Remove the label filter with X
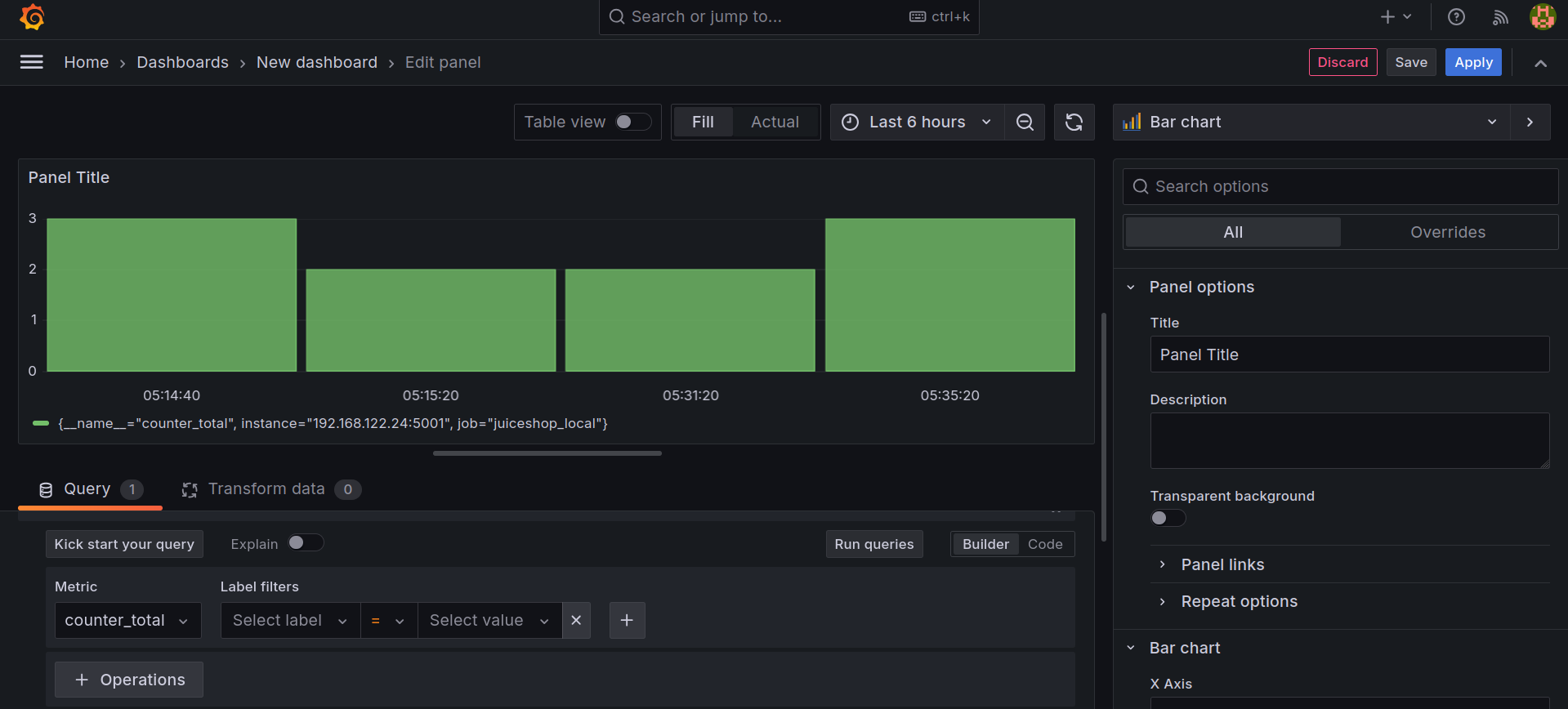Viewport: 1568px width, 709px height. pos(576,620)
